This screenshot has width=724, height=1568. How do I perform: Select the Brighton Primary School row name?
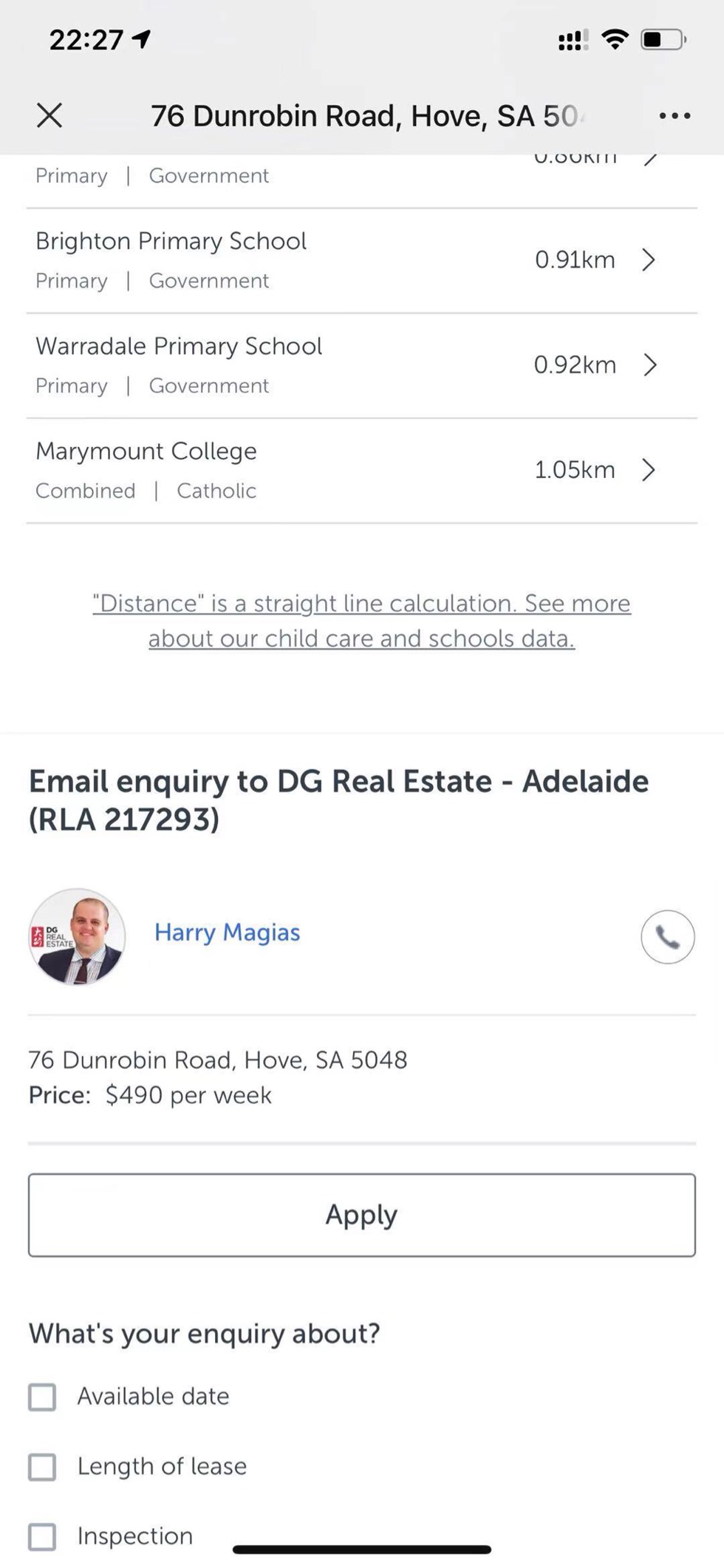pos(171,242)
